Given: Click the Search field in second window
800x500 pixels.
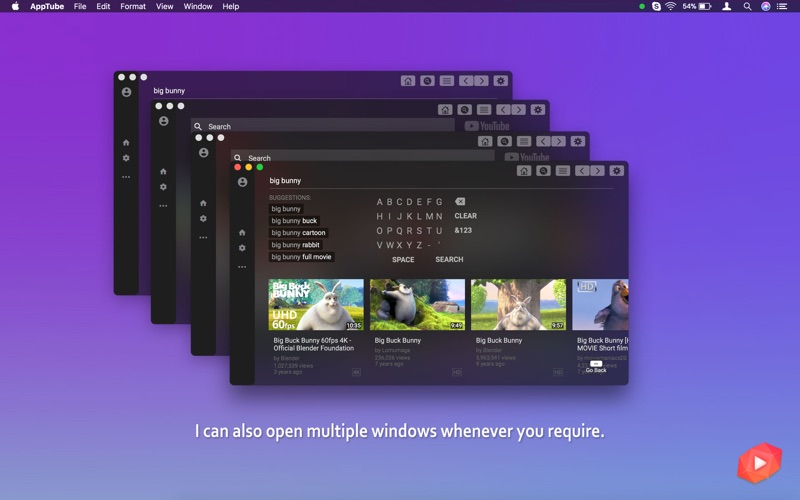Looking at the screenshot, I should (x=323, y=126).
